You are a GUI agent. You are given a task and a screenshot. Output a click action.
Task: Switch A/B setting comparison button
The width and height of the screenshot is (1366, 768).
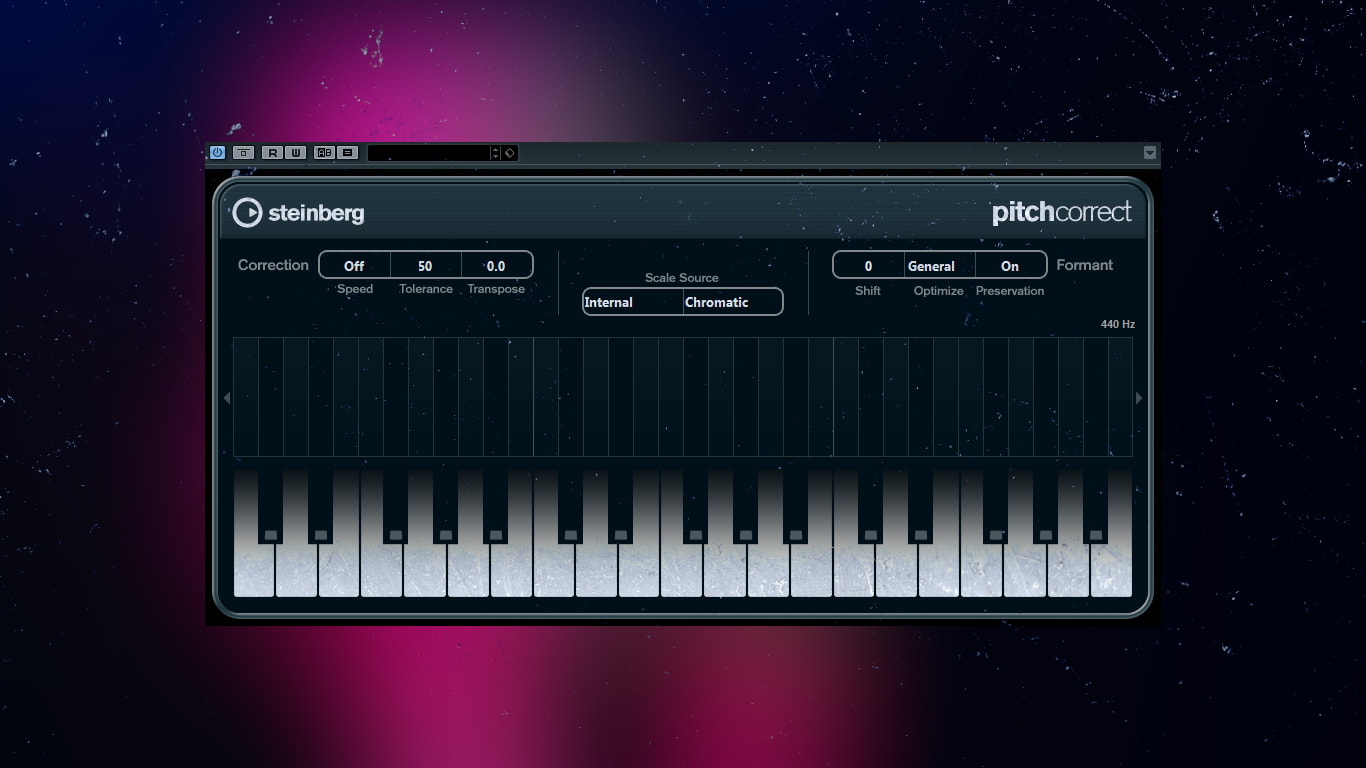point(324,153)
